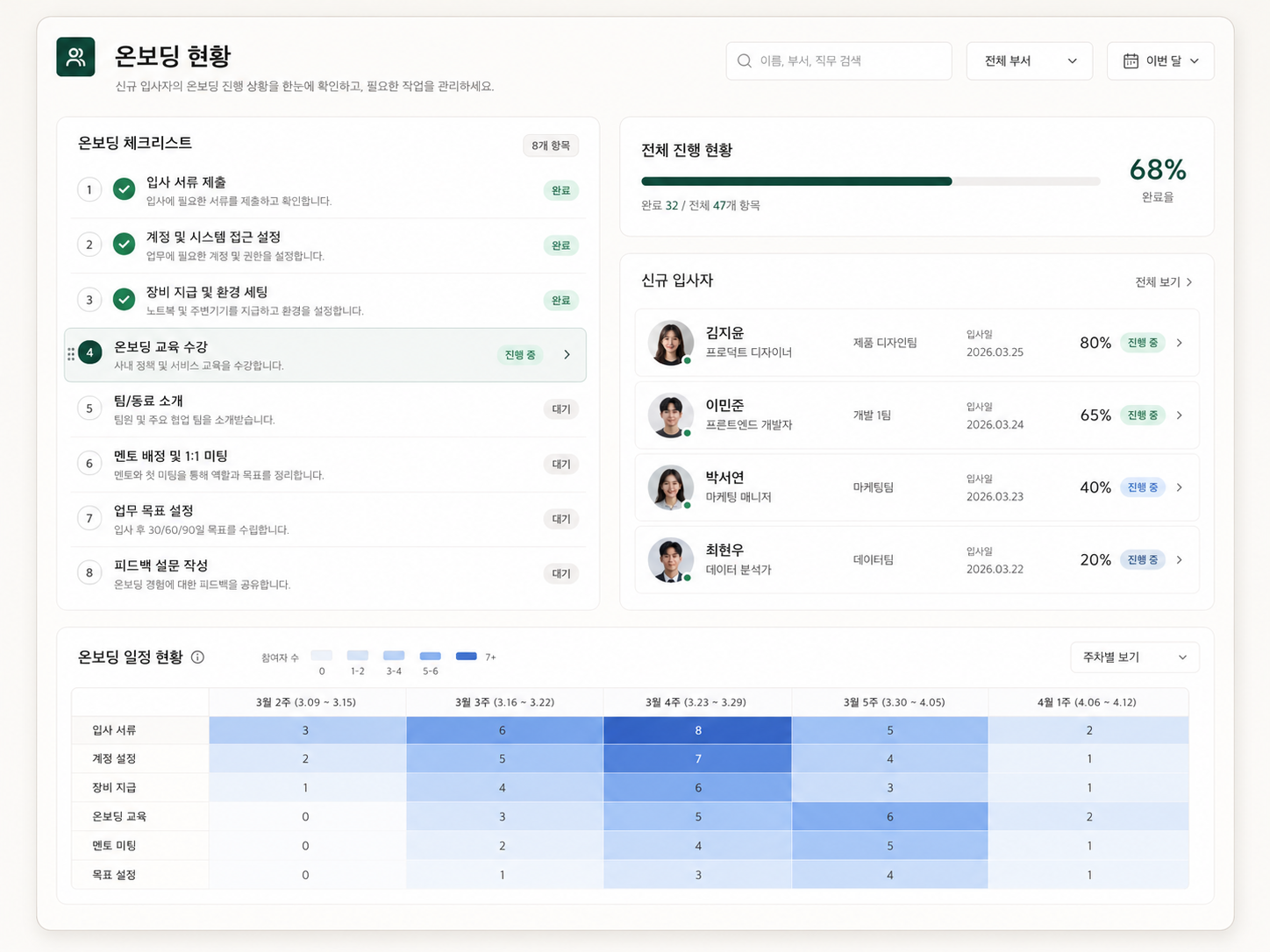1270x952 pixels.
Task: Click the green onboarding app logo icon
Action: [x=75, y=56]
